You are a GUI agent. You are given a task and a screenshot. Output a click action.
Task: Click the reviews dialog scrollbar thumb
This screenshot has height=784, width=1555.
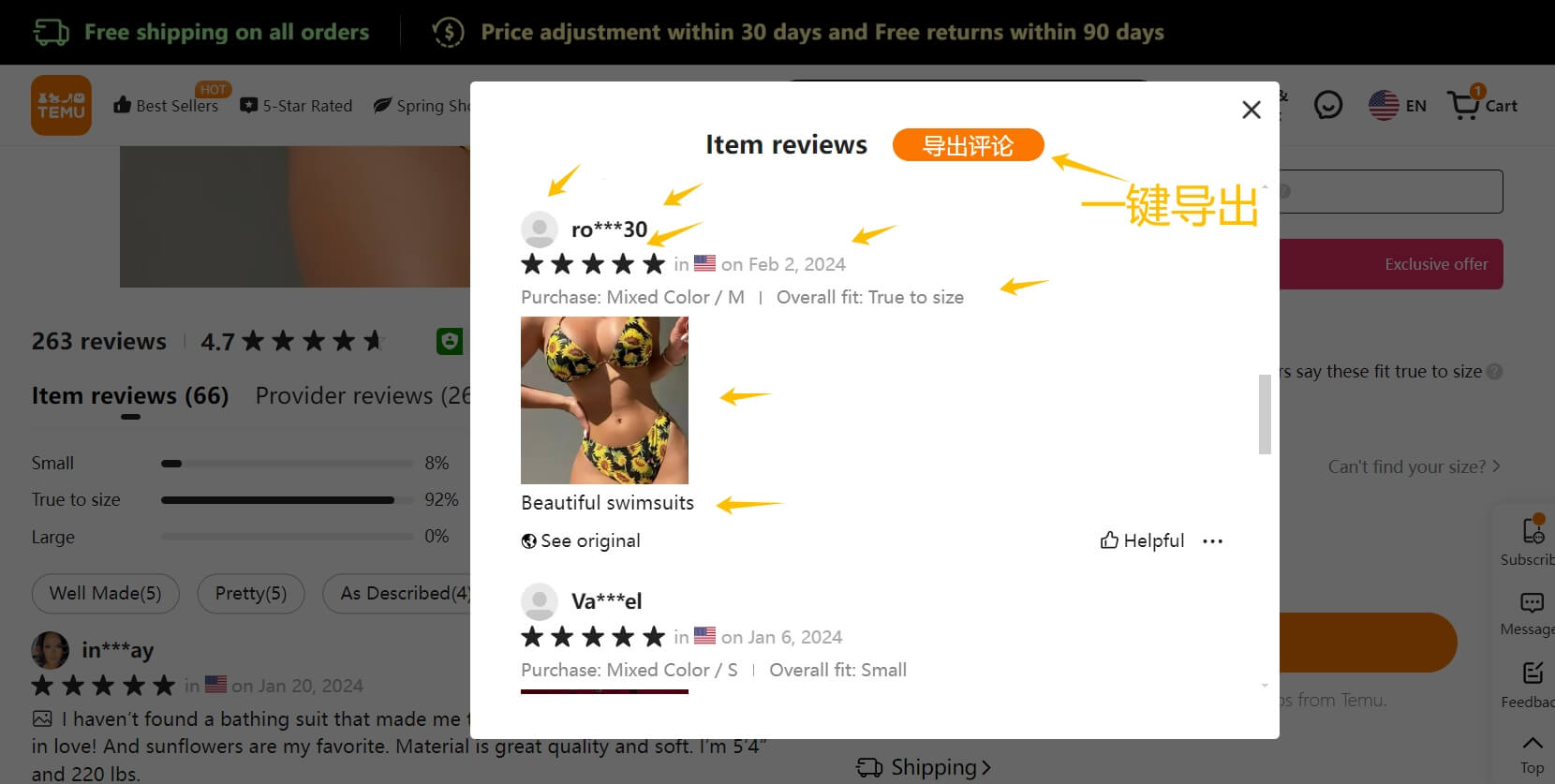pyautogui.click(x=1265, y=414)
